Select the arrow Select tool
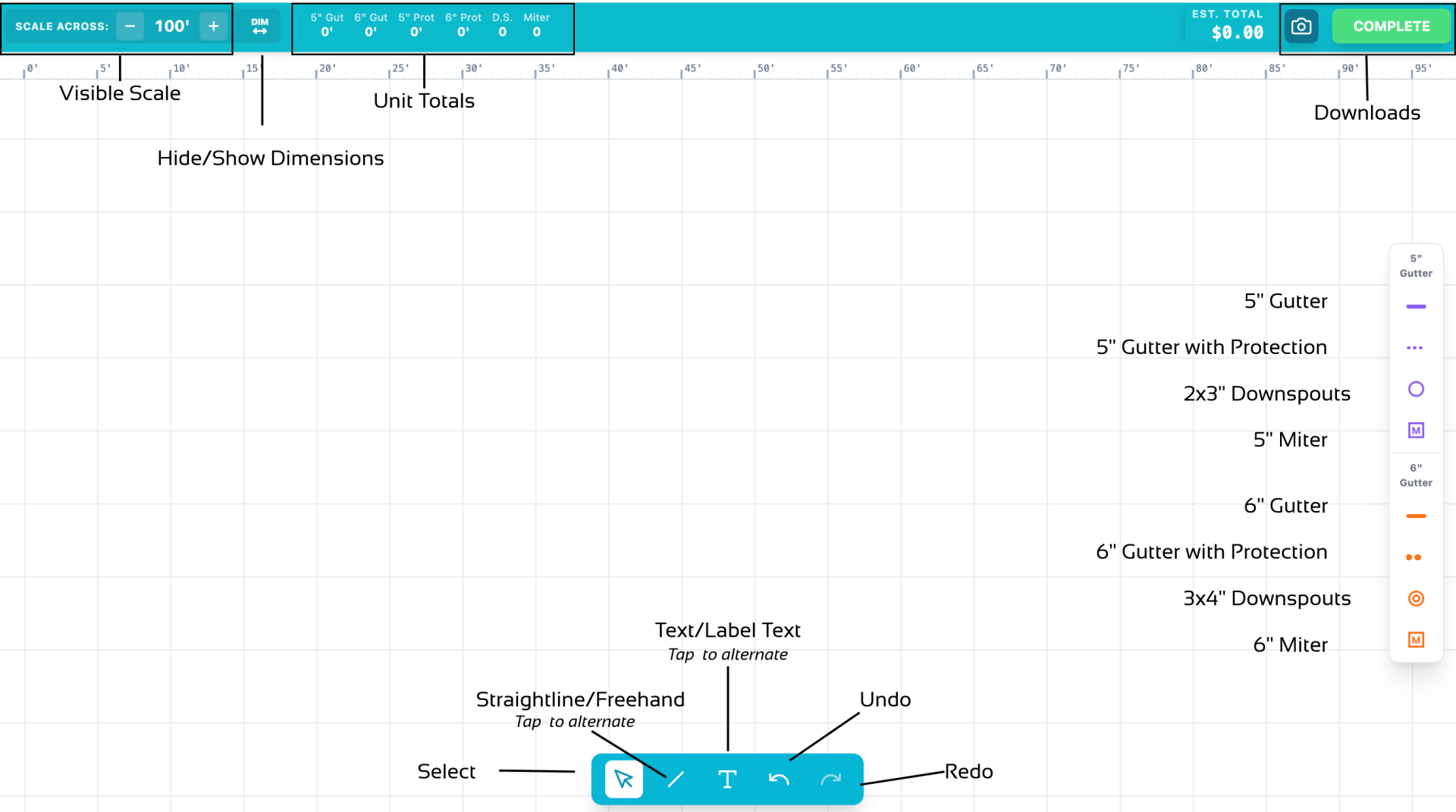The image size is (1456, 812). click(623, 779)
